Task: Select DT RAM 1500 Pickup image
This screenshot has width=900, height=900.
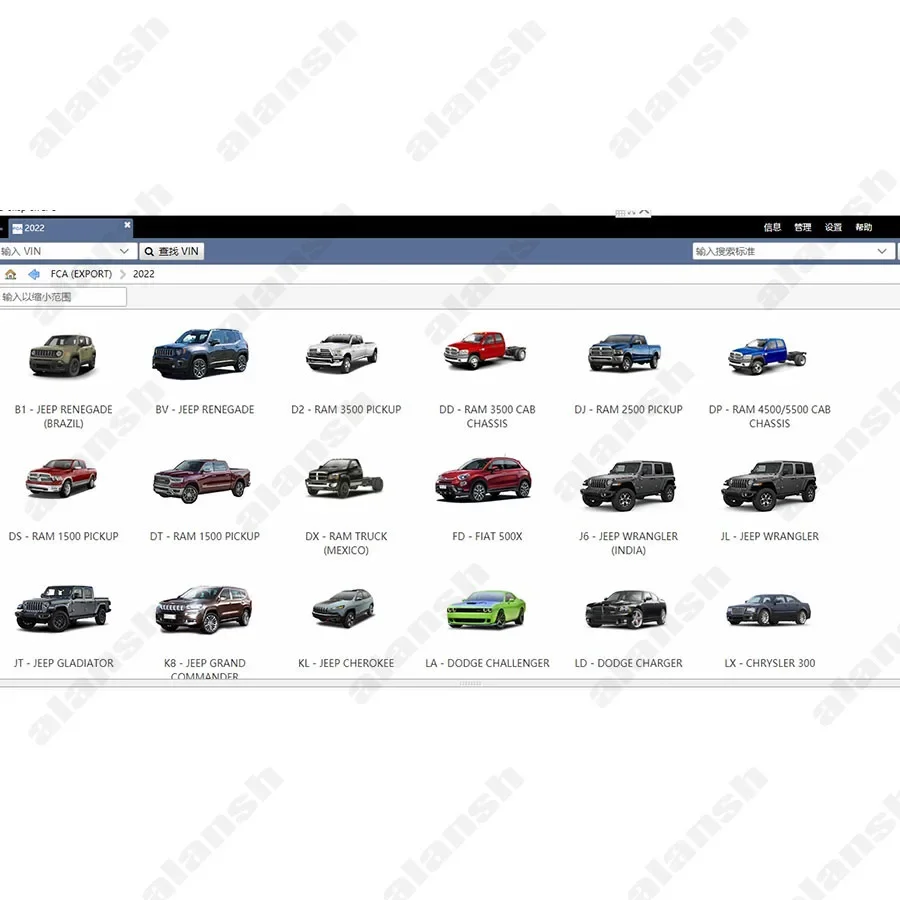Action: (201, 480)
